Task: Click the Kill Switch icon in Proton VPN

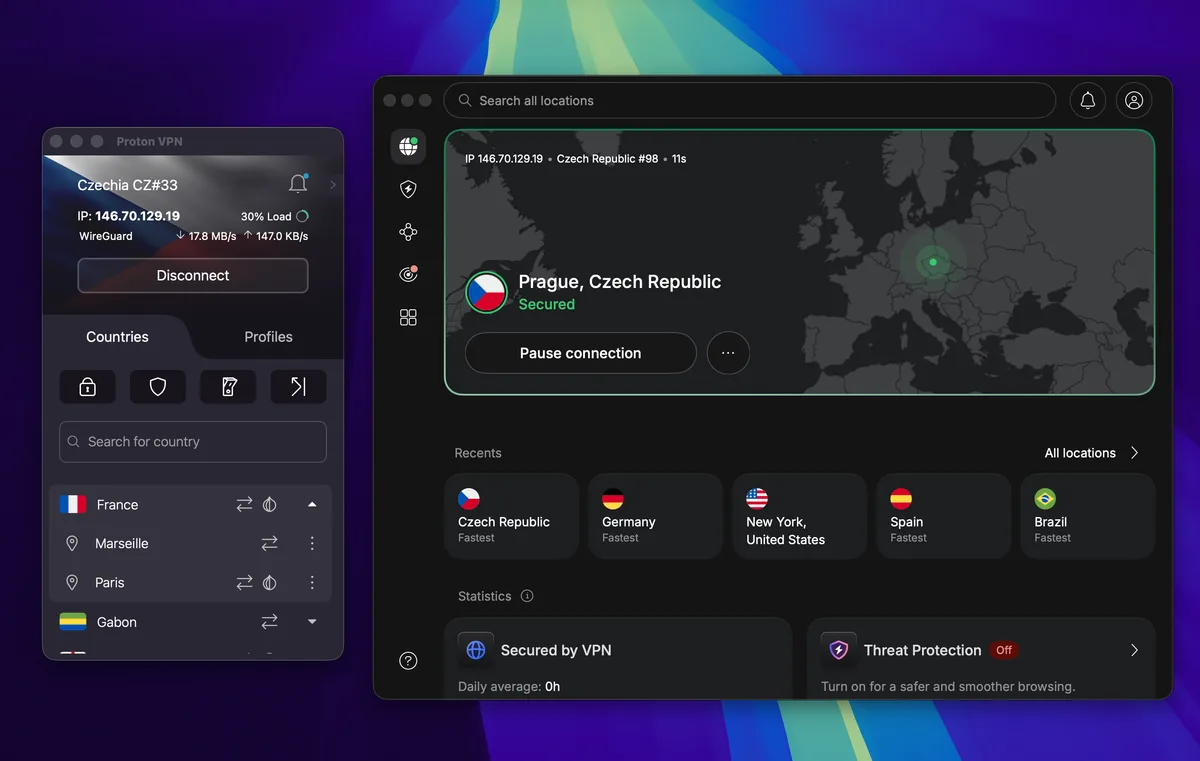Action: pos(228,387)
